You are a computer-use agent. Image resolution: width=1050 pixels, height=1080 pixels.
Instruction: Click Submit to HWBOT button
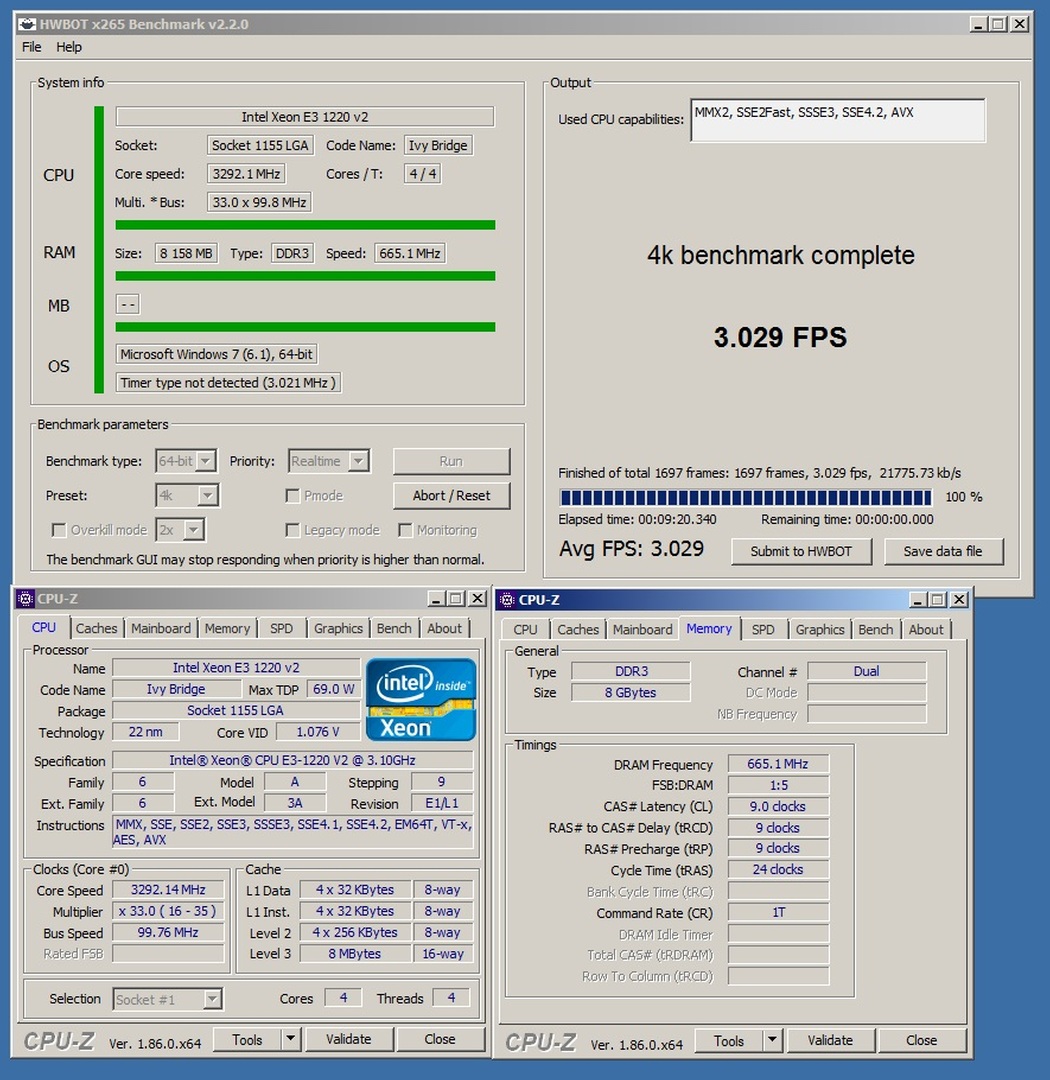pos(801,552)
